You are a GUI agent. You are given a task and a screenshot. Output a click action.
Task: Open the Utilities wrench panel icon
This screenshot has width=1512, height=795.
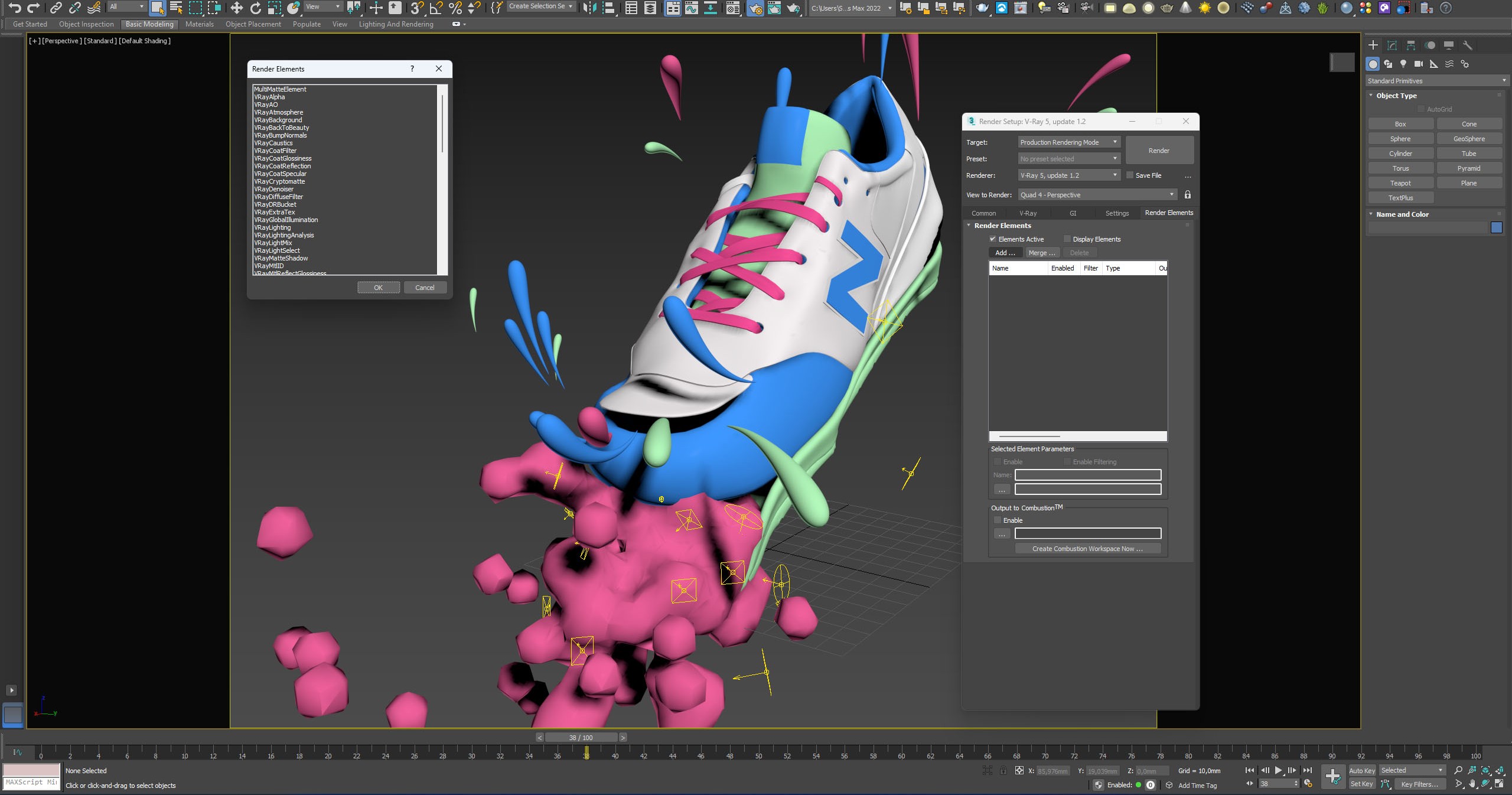click(1468, 45)
